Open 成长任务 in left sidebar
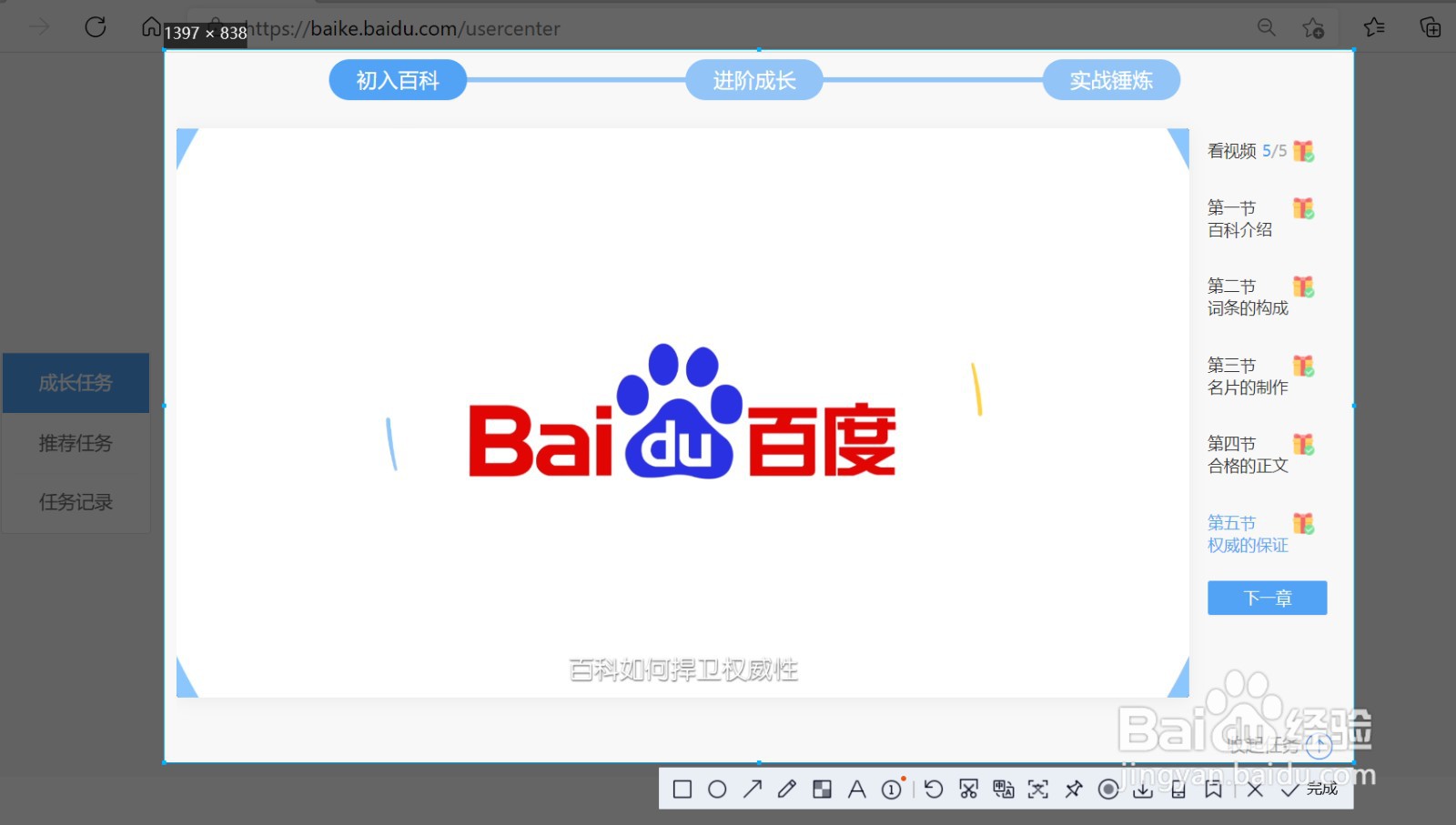Viewport: 1456px width, 825px height. [x=76, y=383]
